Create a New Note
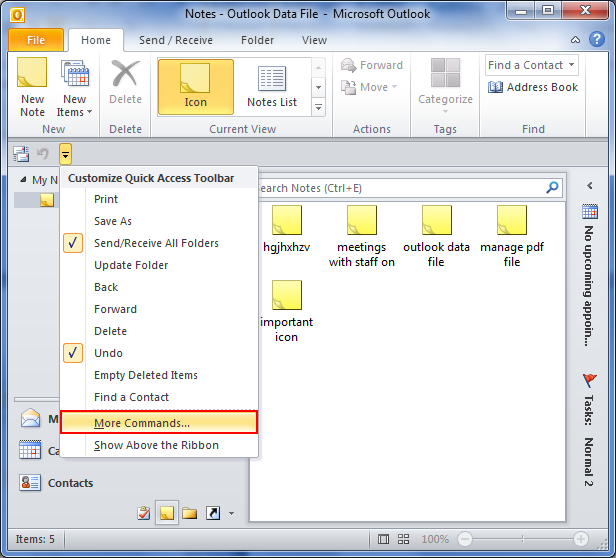 point(32,87)
